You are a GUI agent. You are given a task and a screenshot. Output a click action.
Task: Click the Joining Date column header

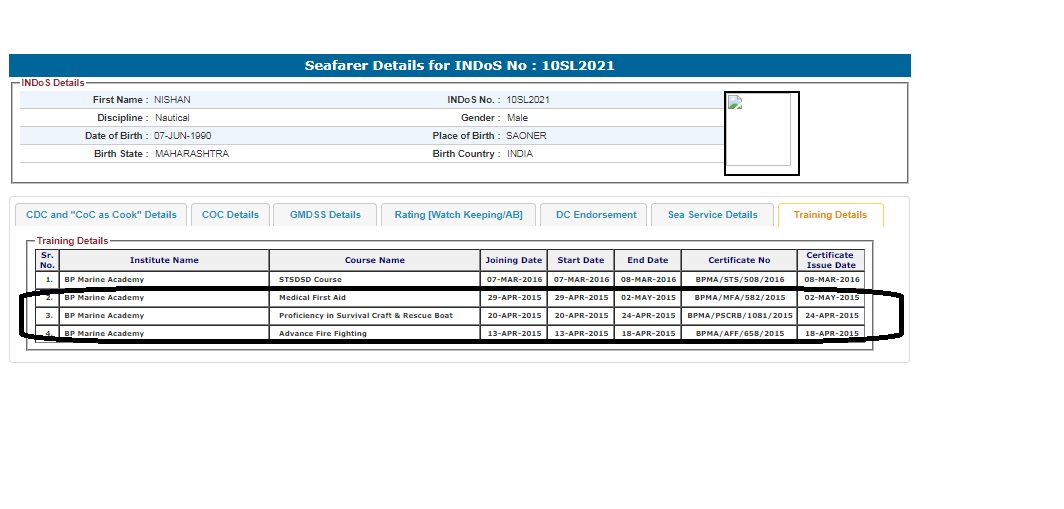click(514, 260)
